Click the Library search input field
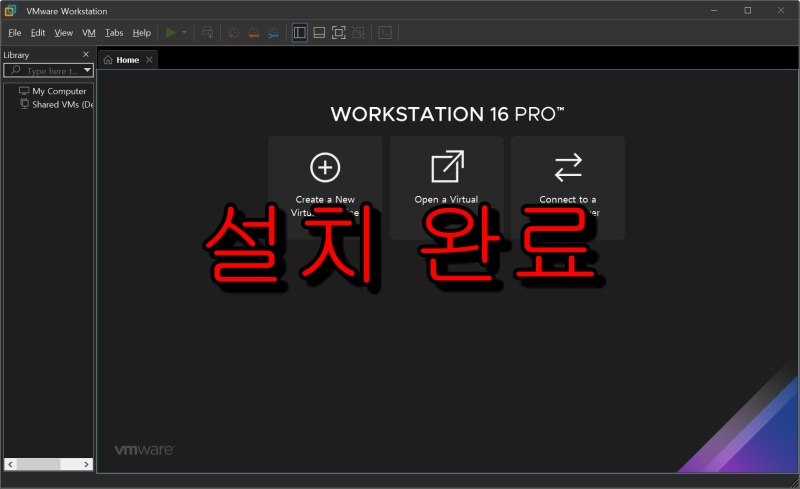800x489 pixels. coord(48,71)
